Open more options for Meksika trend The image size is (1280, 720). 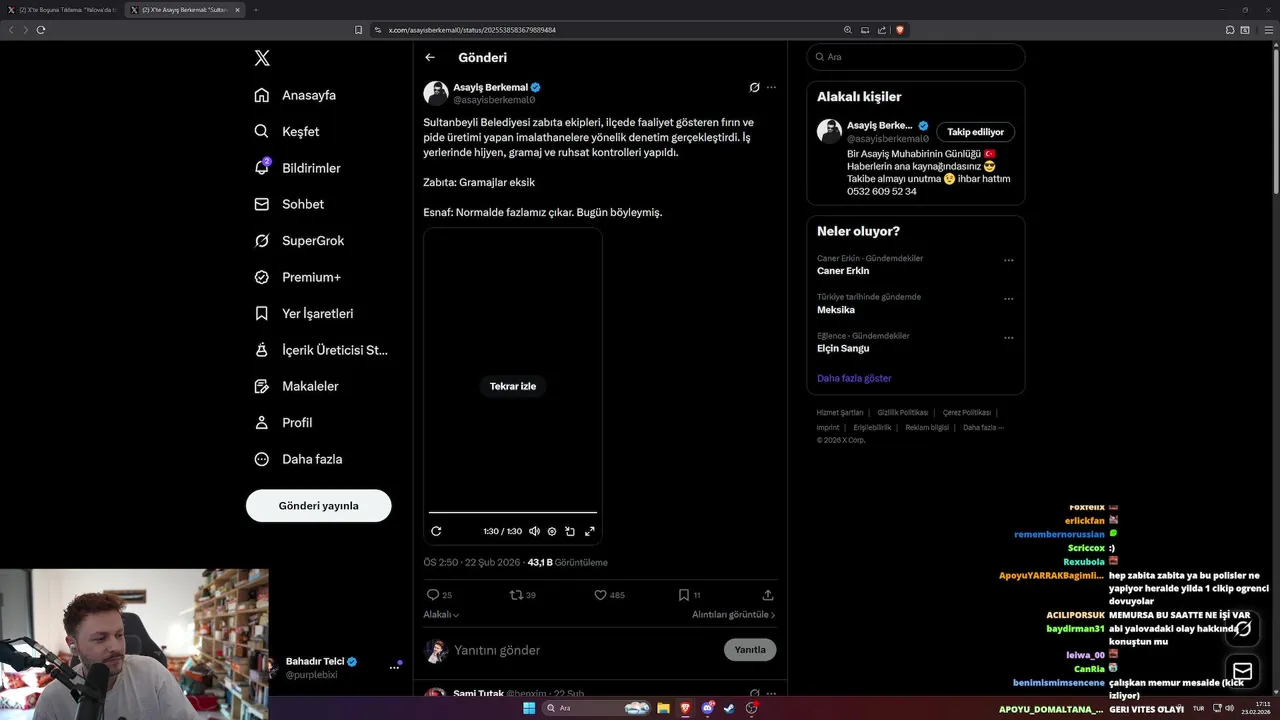point(1008,299)
